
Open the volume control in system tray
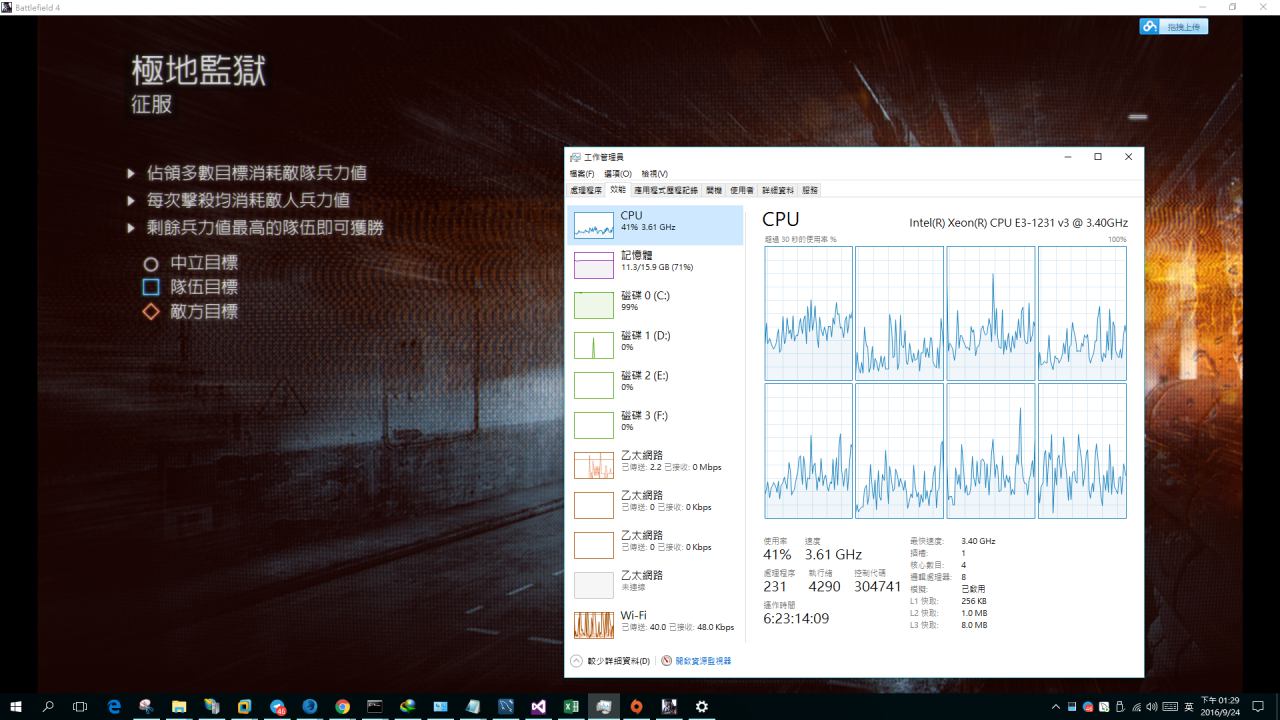pos(1152,707)
